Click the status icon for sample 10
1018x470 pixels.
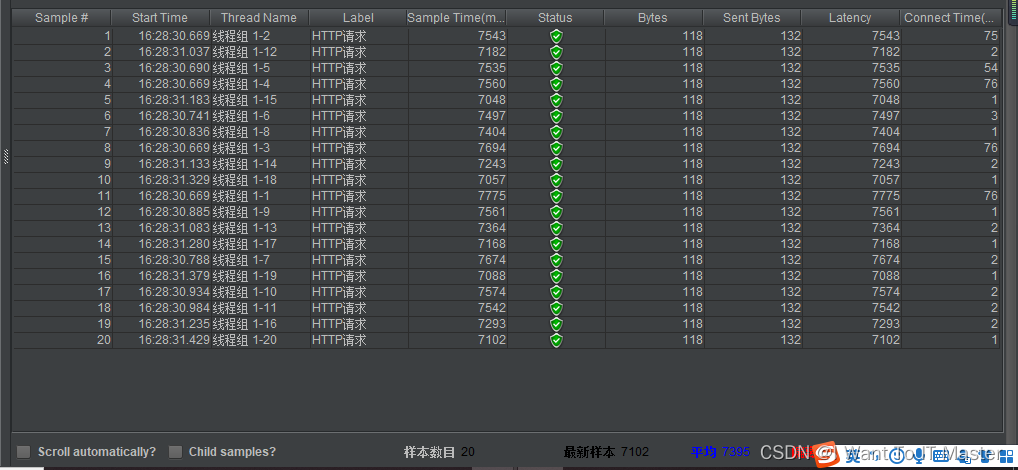556,180
